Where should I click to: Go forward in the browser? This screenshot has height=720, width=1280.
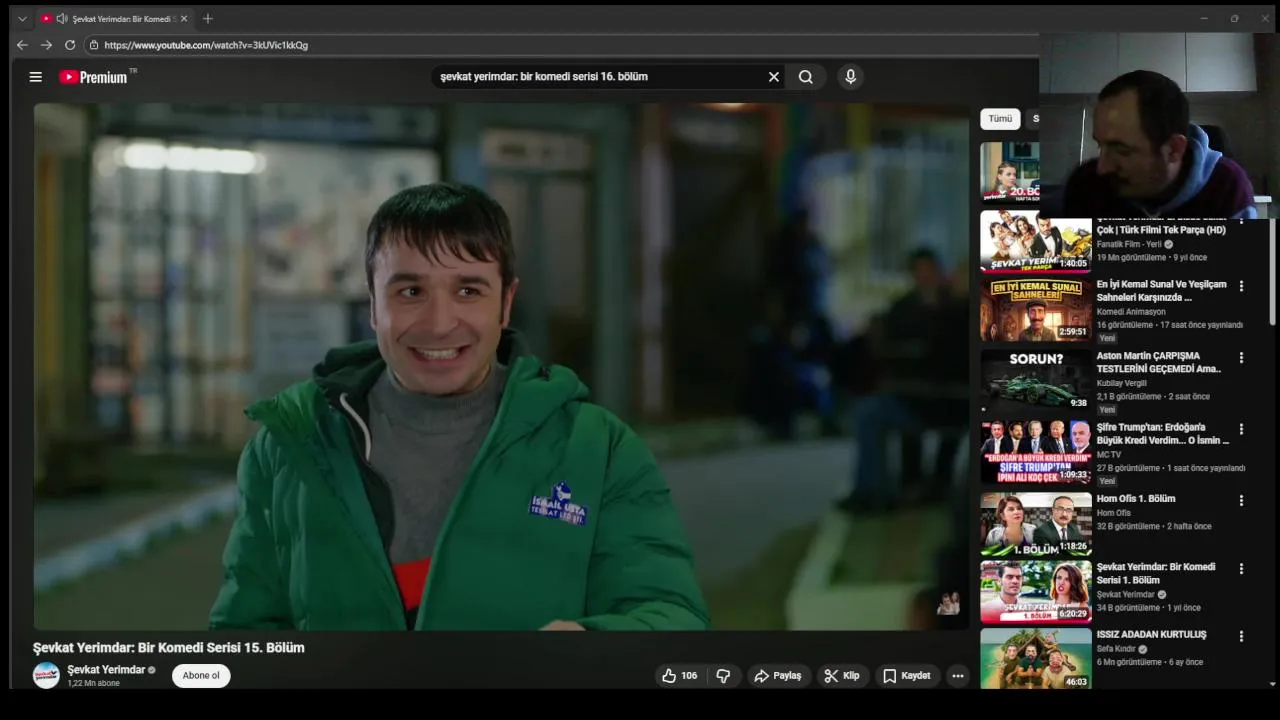point(46,45)
